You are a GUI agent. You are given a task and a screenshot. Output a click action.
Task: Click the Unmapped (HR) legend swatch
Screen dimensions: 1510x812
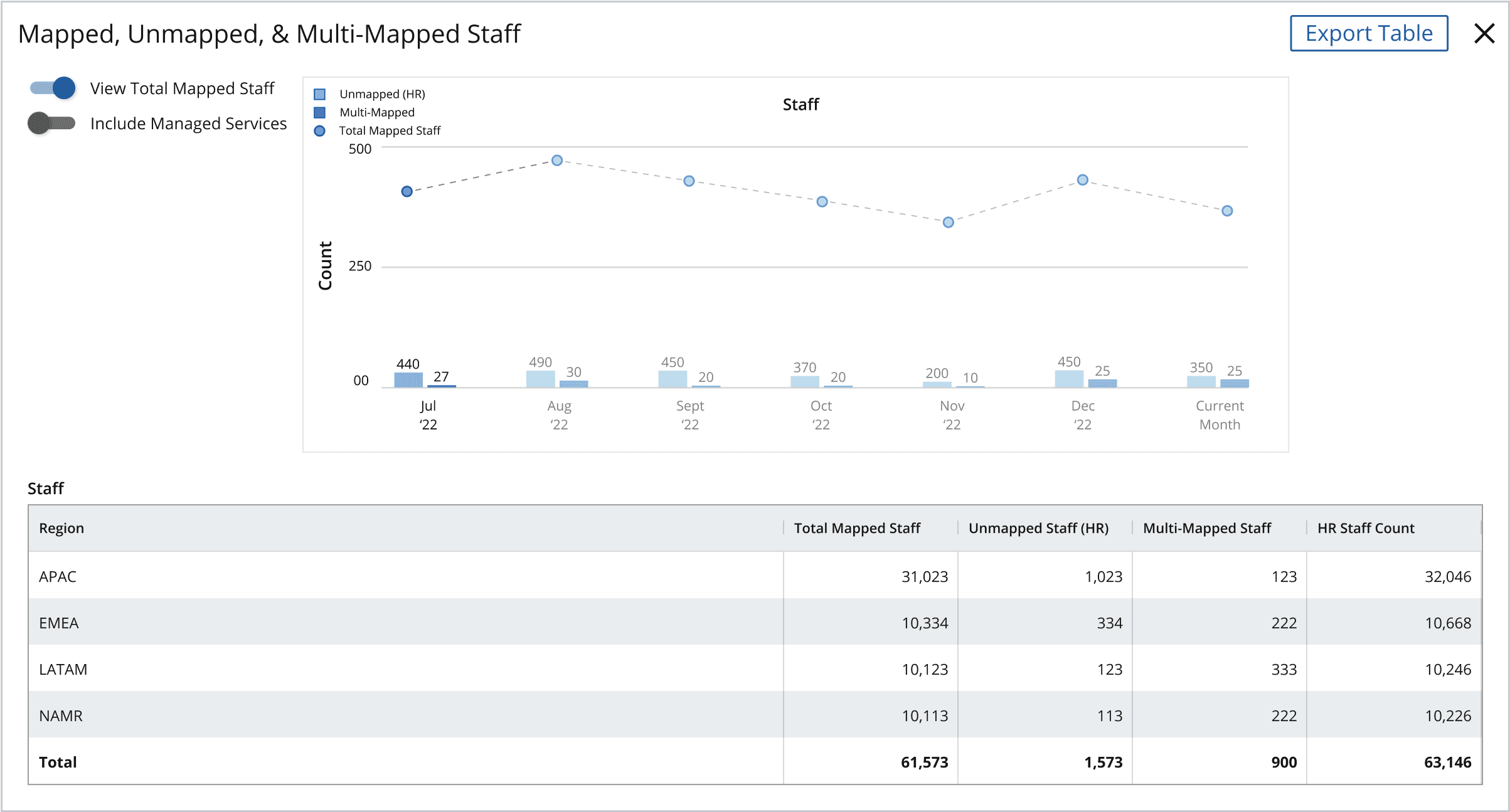tap(319, 94)
